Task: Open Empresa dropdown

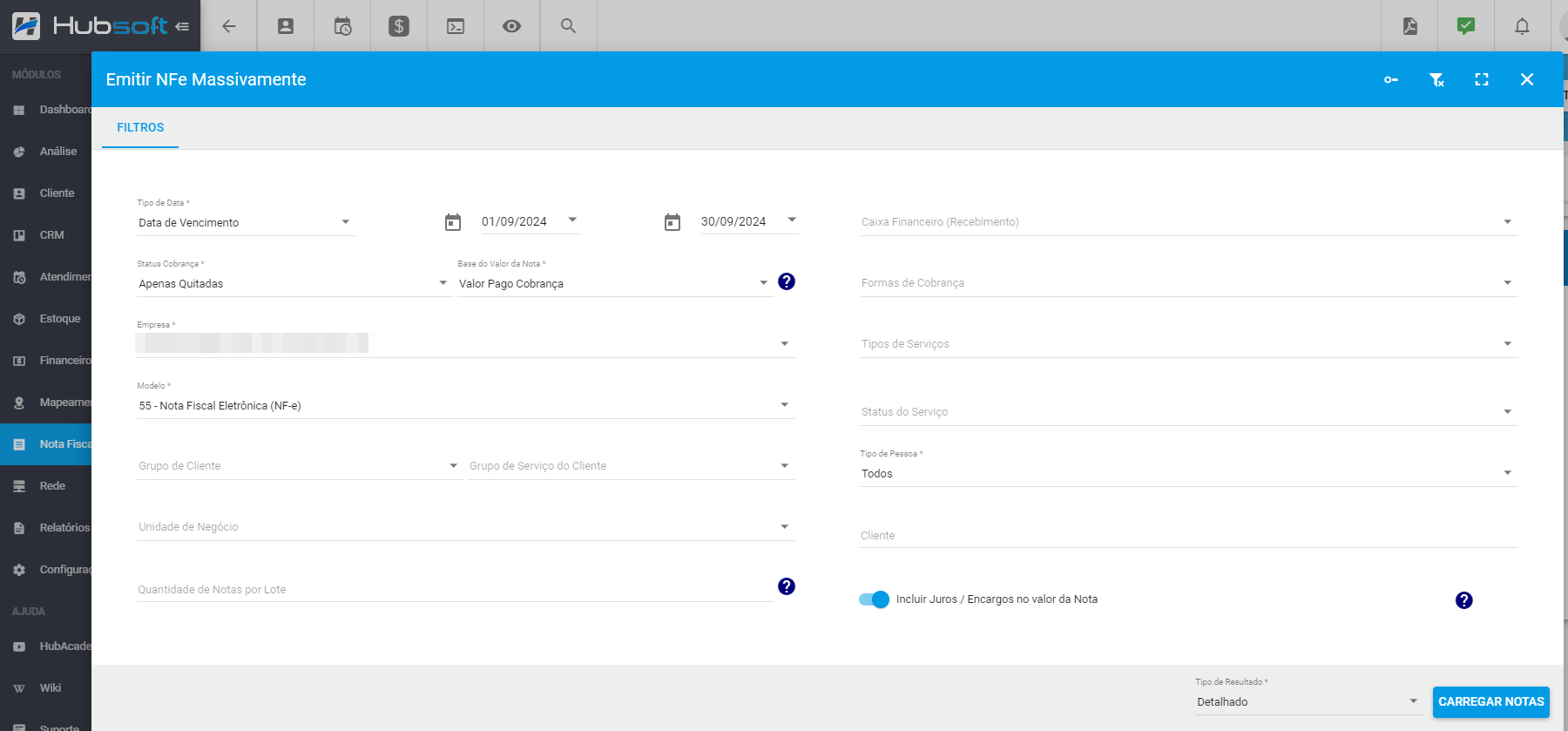Action: [465, 343]
